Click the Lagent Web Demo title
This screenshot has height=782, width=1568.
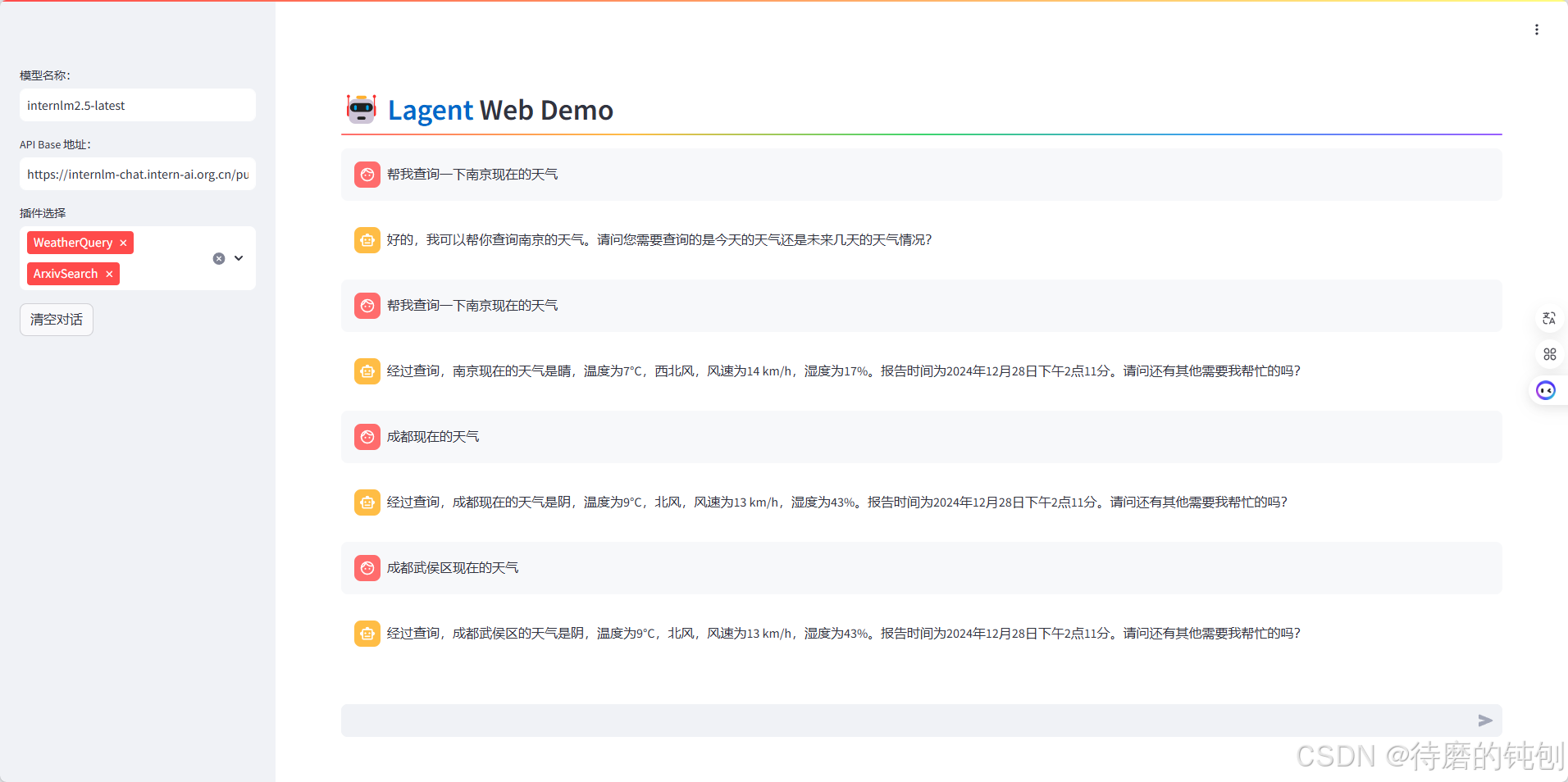(x=500, y=110)
